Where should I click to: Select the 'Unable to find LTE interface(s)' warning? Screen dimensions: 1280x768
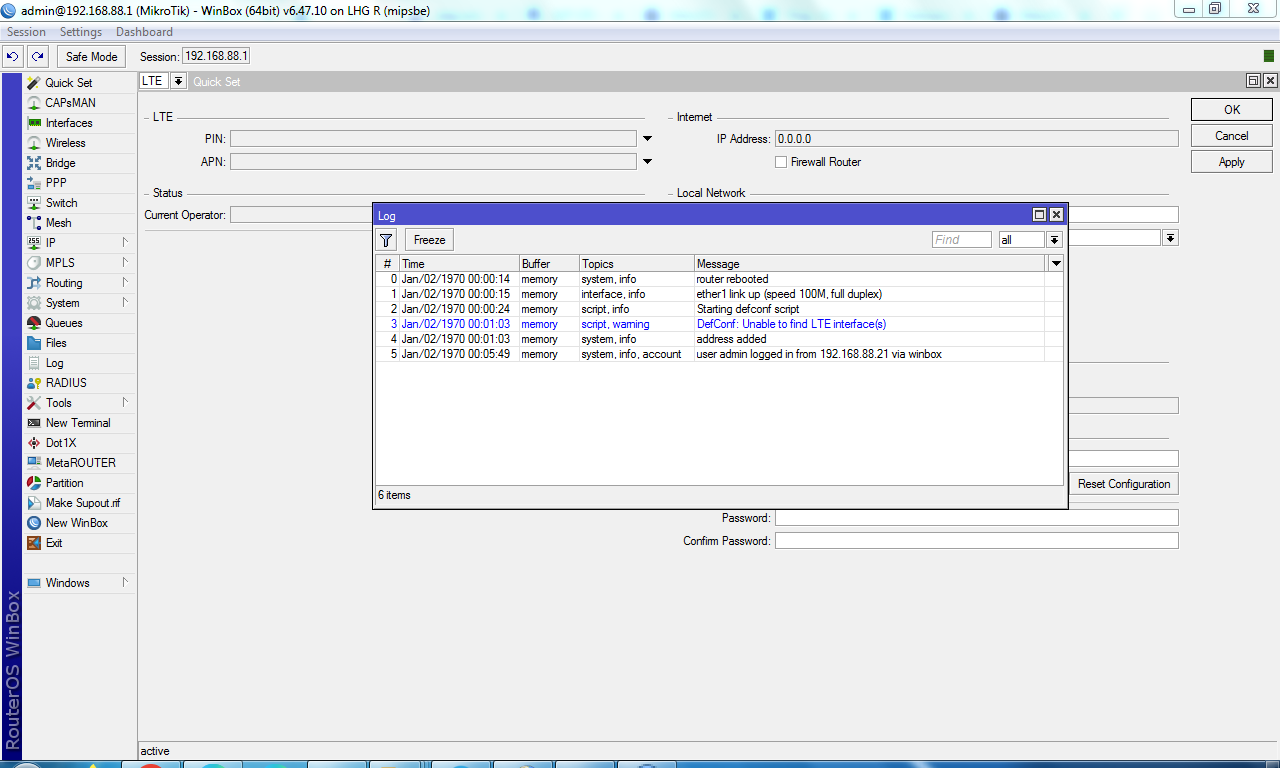pos(719,325)
